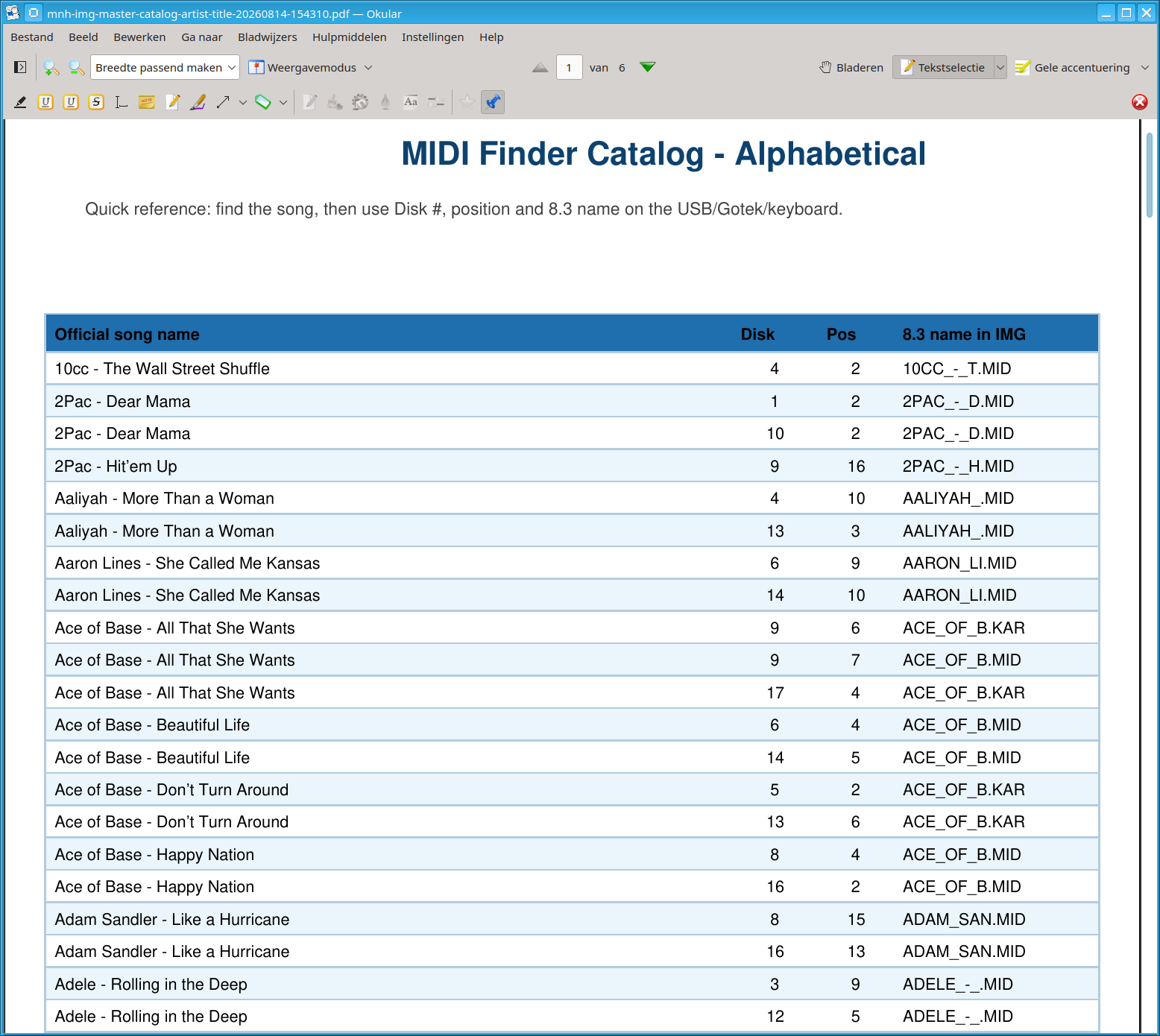Open the Instellingen menu
This screenshot has height=1036, width=1160.
(x=433, y=37)
